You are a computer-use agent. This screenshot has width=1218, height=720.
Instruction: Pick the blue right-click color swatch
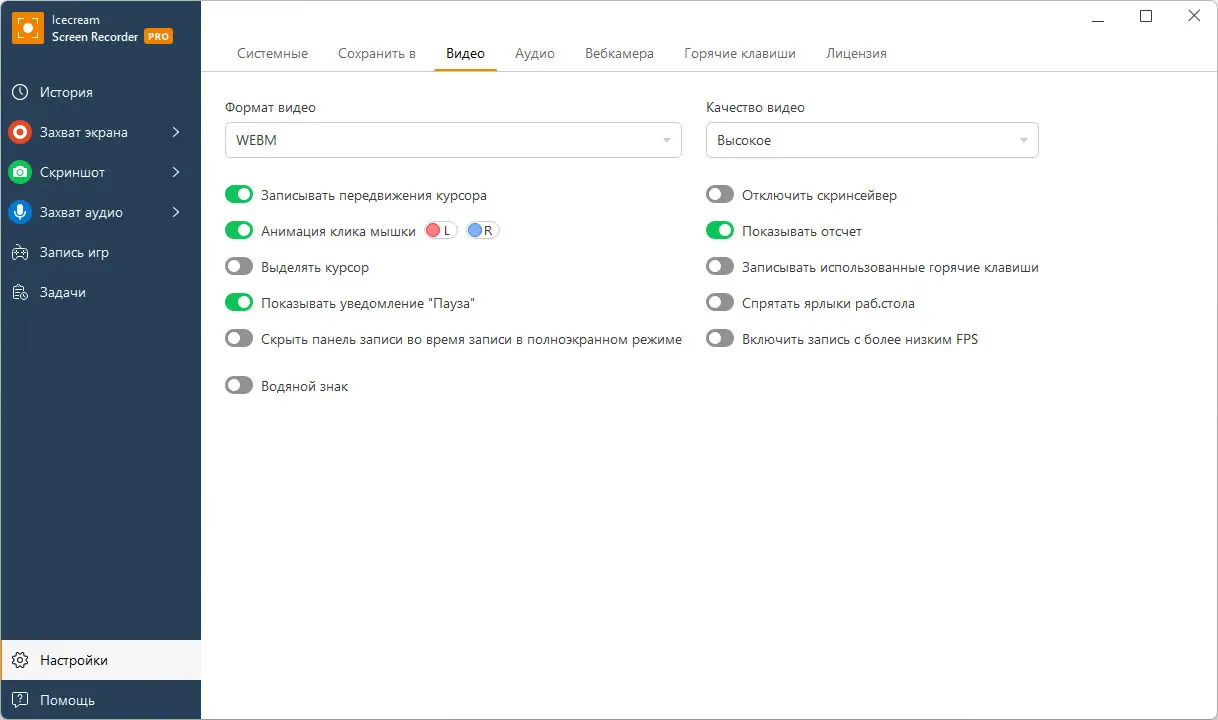pos(475,231)
